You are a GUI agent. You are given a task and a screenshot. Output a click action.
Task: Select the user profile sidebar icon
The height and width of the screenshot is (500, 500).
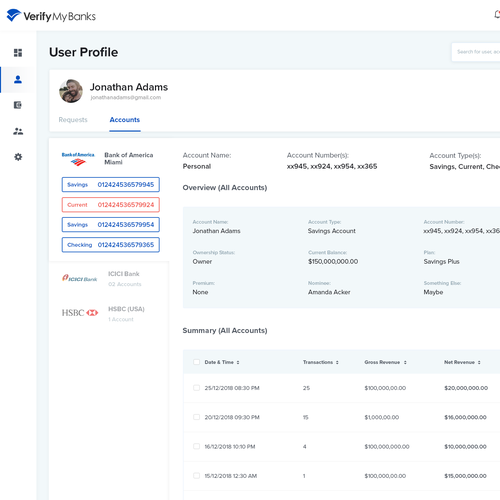click(x=18, y=79)
